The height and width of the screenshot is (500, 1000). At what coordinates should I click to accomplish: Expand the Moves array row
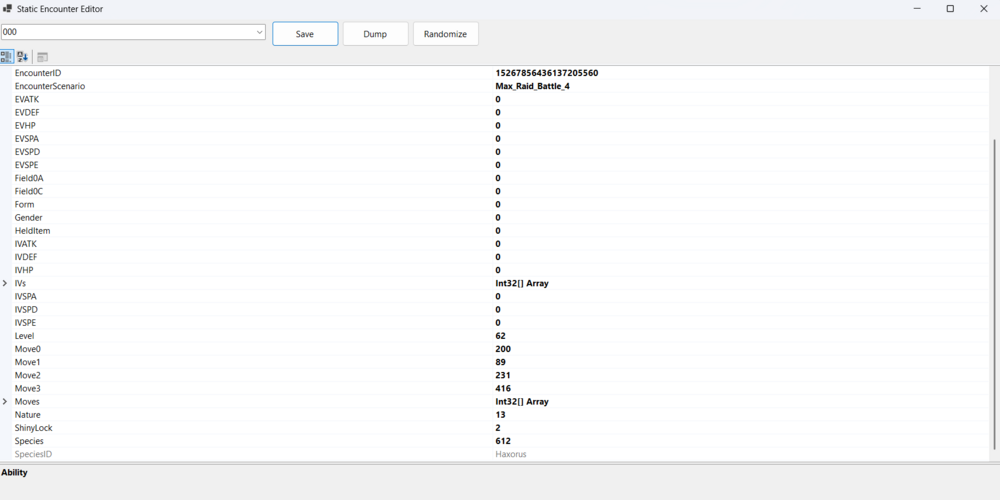pyautogui.click(x=5, y=402)
